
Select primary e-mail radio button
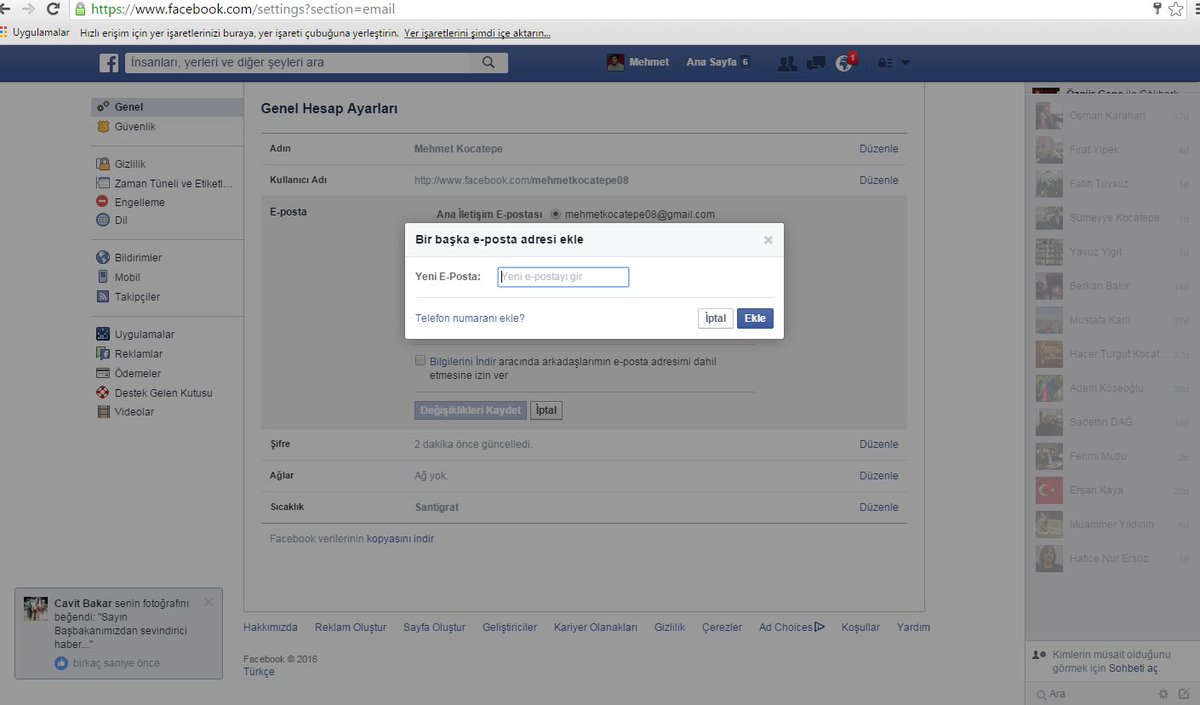[x=556, y=214]
